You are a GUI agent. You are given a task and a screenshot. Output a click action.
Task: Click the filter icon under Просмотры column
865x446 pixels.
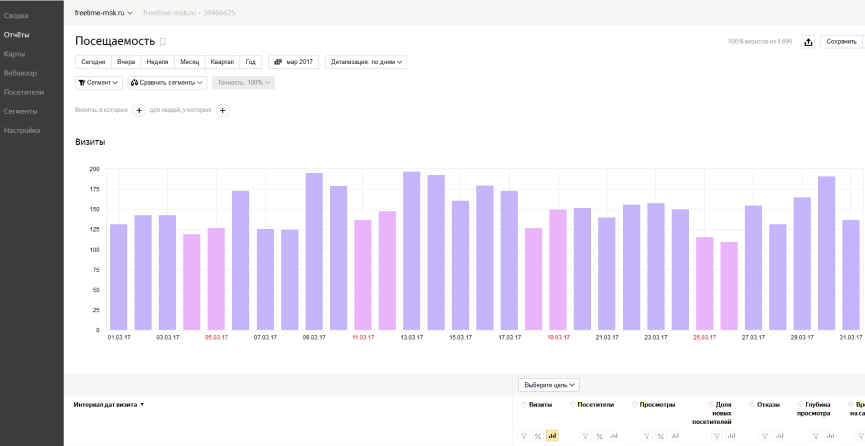pos(647,436)
